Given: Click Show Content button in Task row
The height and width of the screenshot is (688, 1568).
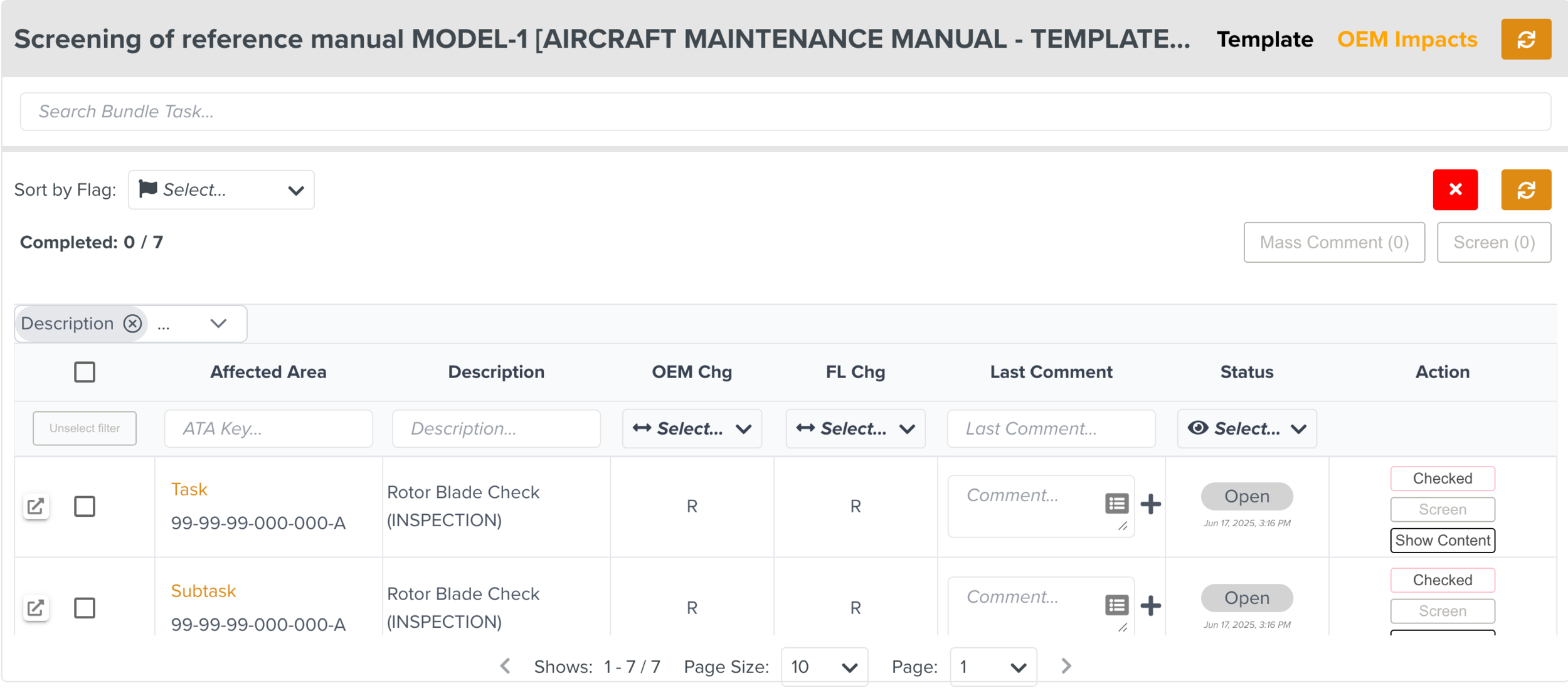Looking at the screenshot, I should (x=1442, y=540).
